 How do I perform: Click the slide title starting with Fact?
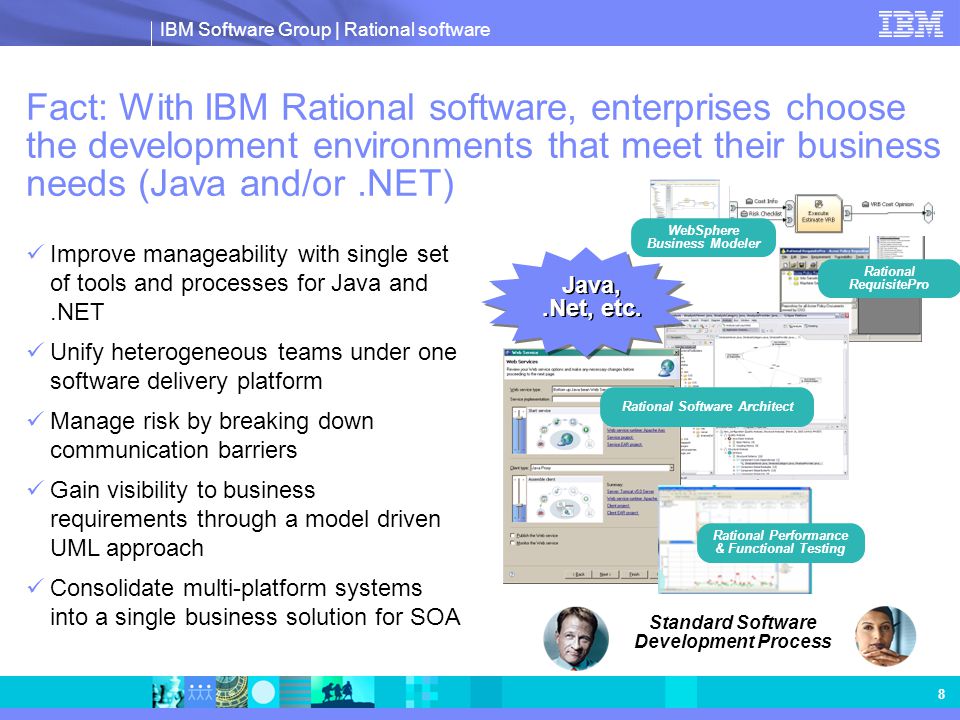[x=483, y=145]
